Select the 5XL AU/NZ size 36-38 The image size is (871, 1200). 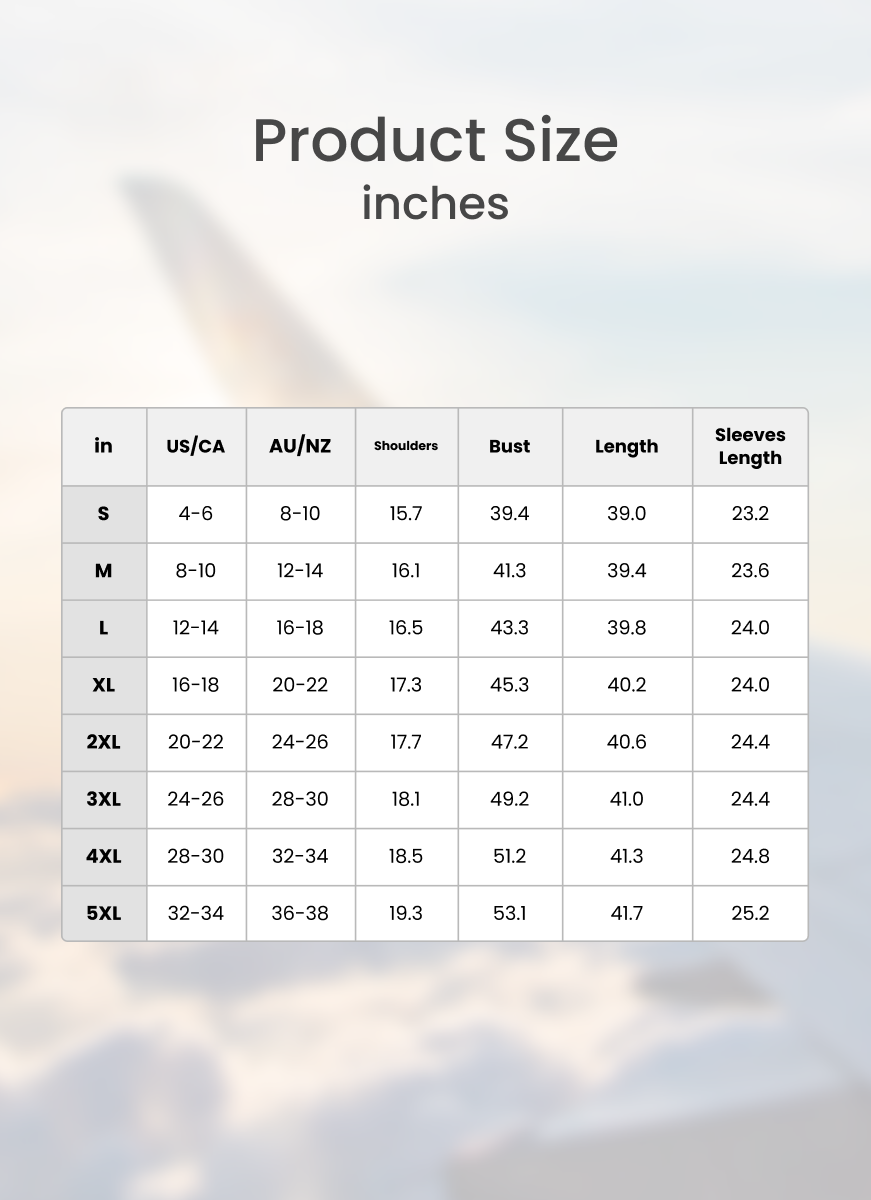300,913
